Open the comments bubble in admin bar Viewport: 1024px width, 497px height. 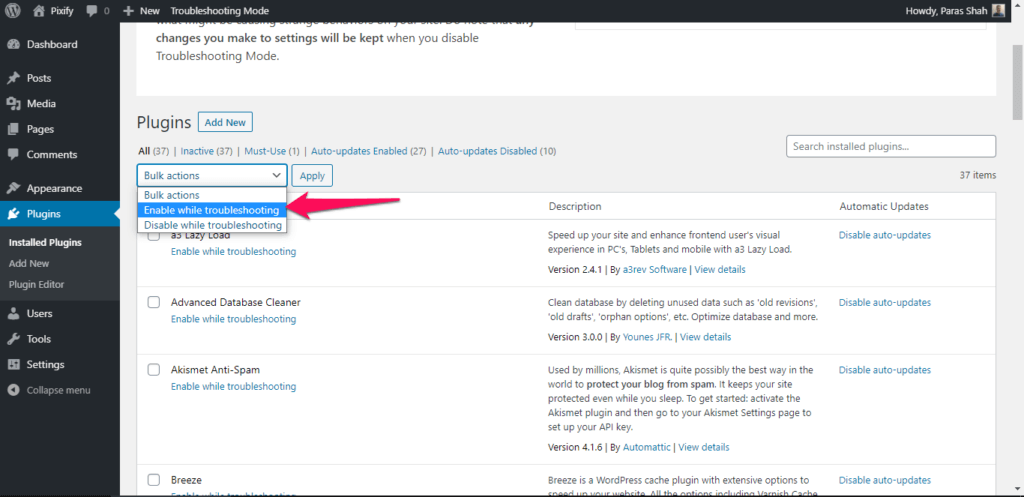tap(92, 11)
